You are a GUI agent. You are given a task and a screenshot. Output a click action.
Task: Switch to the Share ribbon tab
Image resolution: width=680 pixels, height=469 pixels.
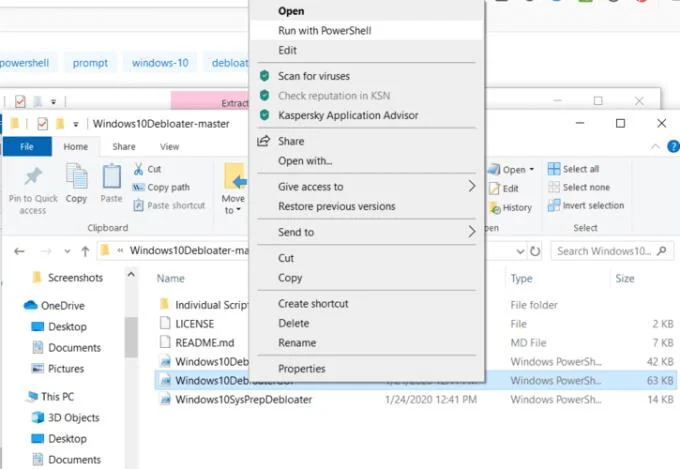(x=124, y=147)
